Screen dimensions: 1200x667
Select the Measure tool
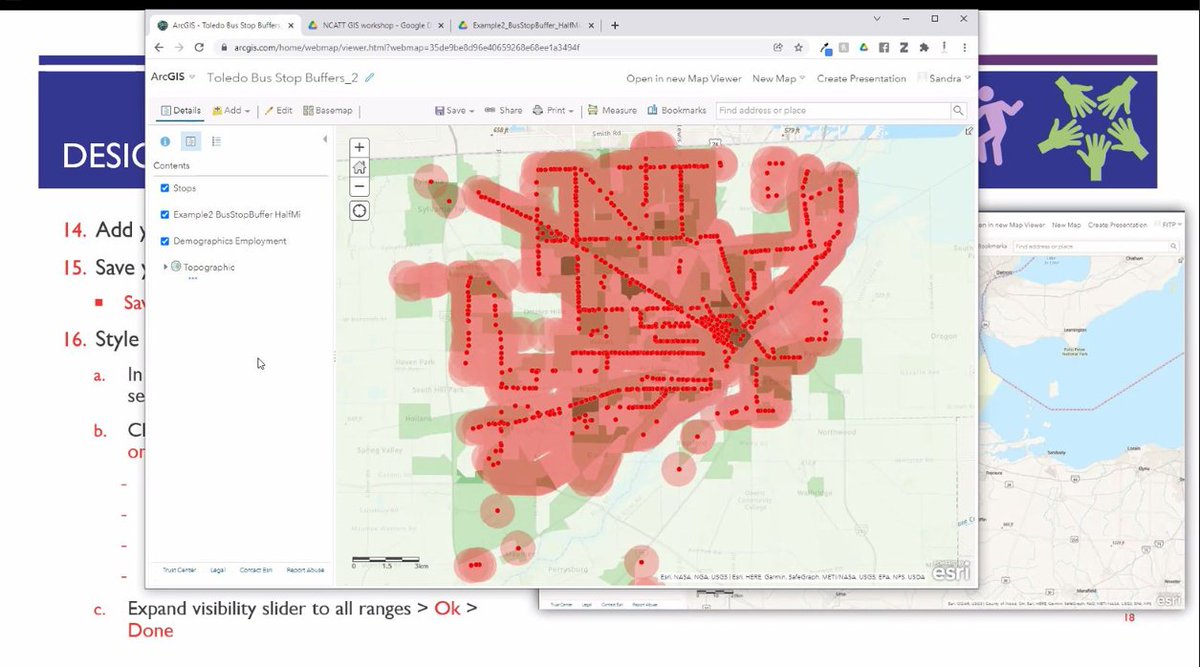point(612,111)
